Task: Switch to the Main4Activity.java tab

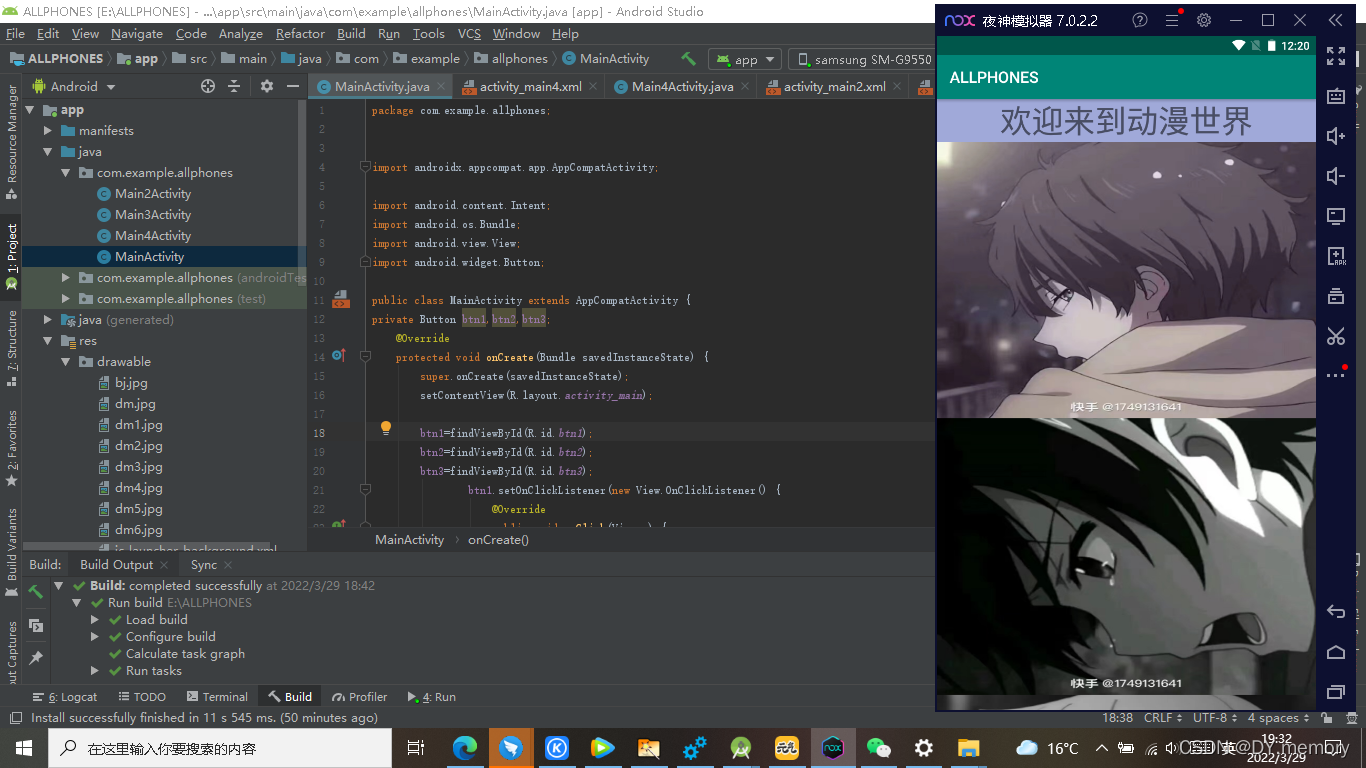Action: coord(683,87)
